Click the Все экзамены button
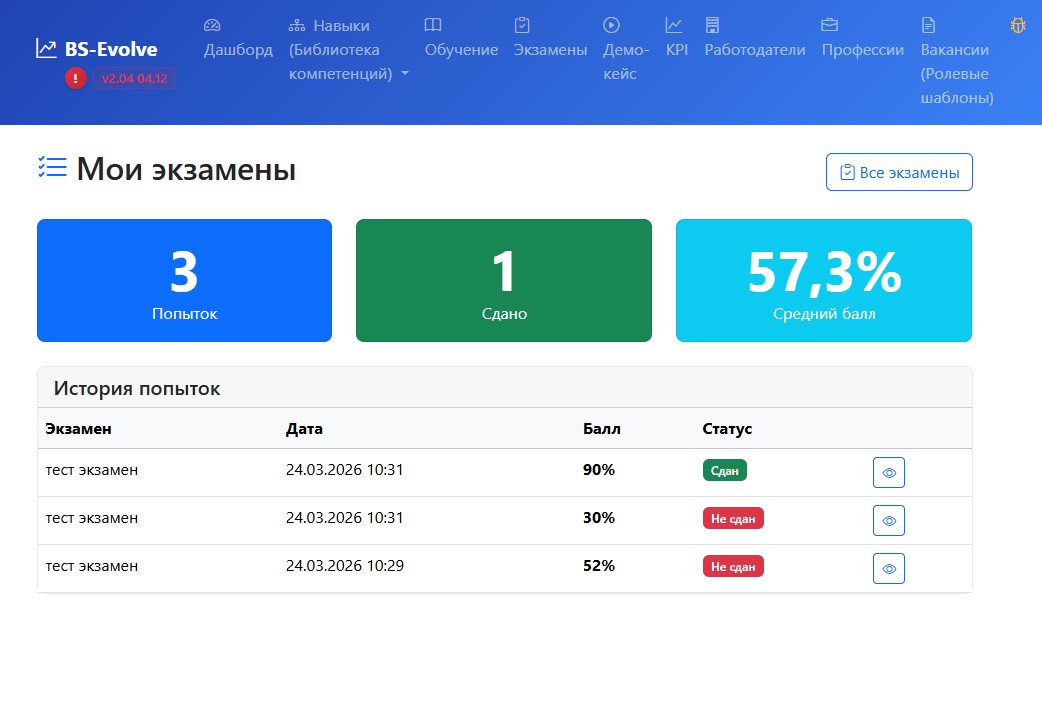This screenshot has width=1042, height=703. tap(899, 172)
